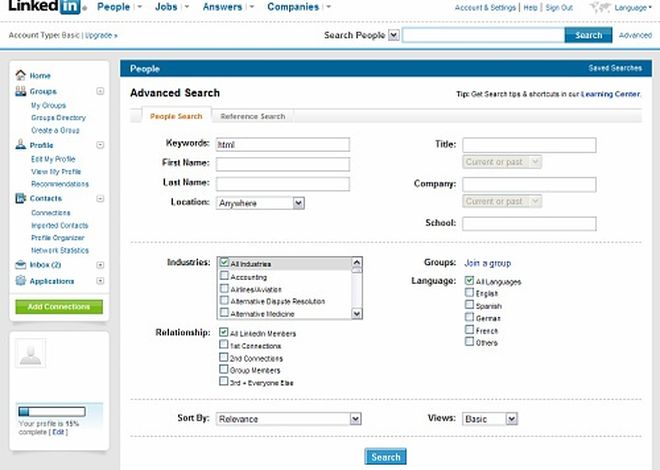Switch to the Reference Search tab

click(x=253, y=117)
